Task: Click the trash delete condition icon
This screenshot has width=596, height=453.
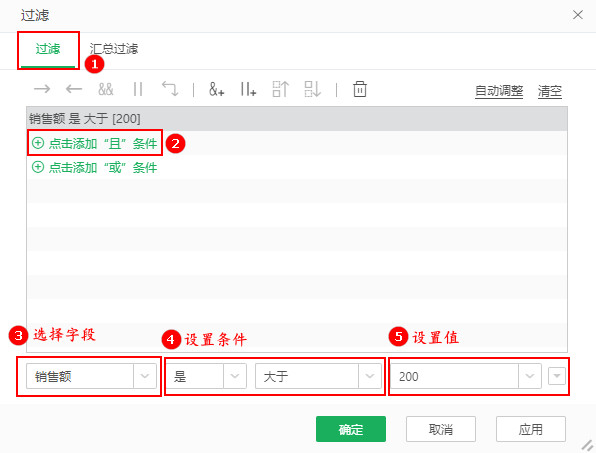Action: click(360, 89)
